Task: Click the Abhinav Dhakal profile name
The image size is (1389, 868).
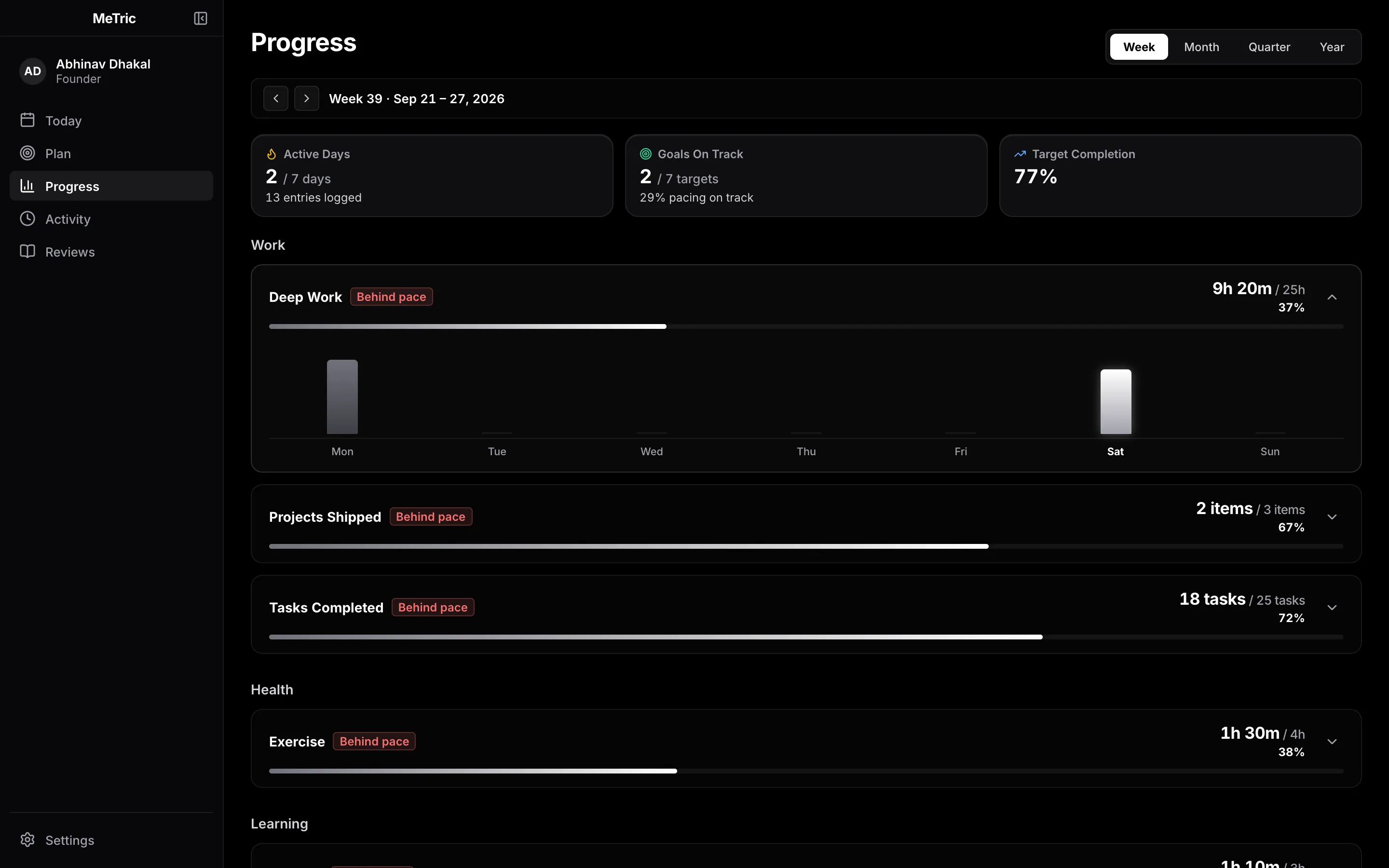Action: coord(103,64)
